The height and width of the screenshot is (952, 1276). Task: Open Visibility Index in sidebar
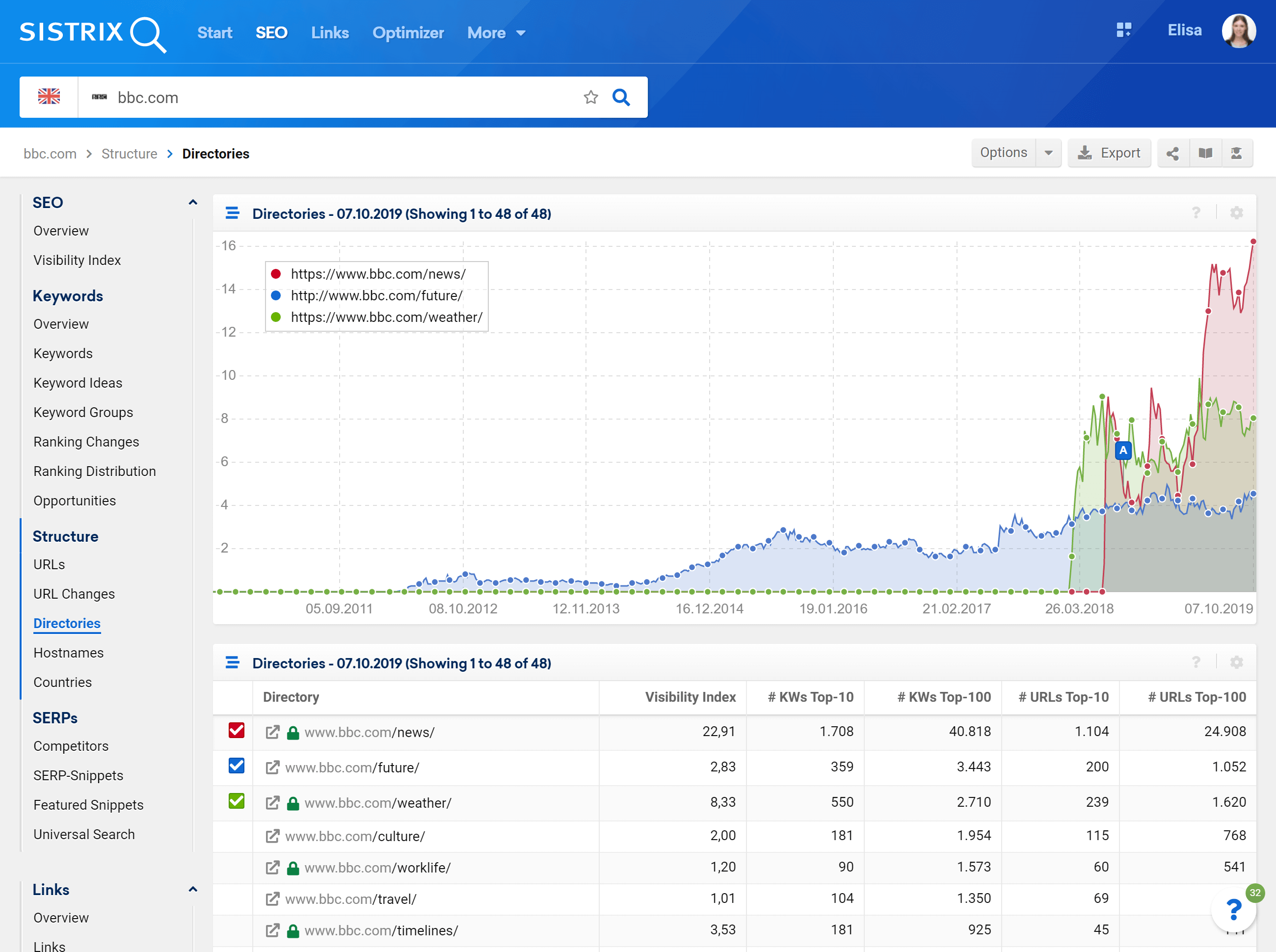tap(77, 261)
